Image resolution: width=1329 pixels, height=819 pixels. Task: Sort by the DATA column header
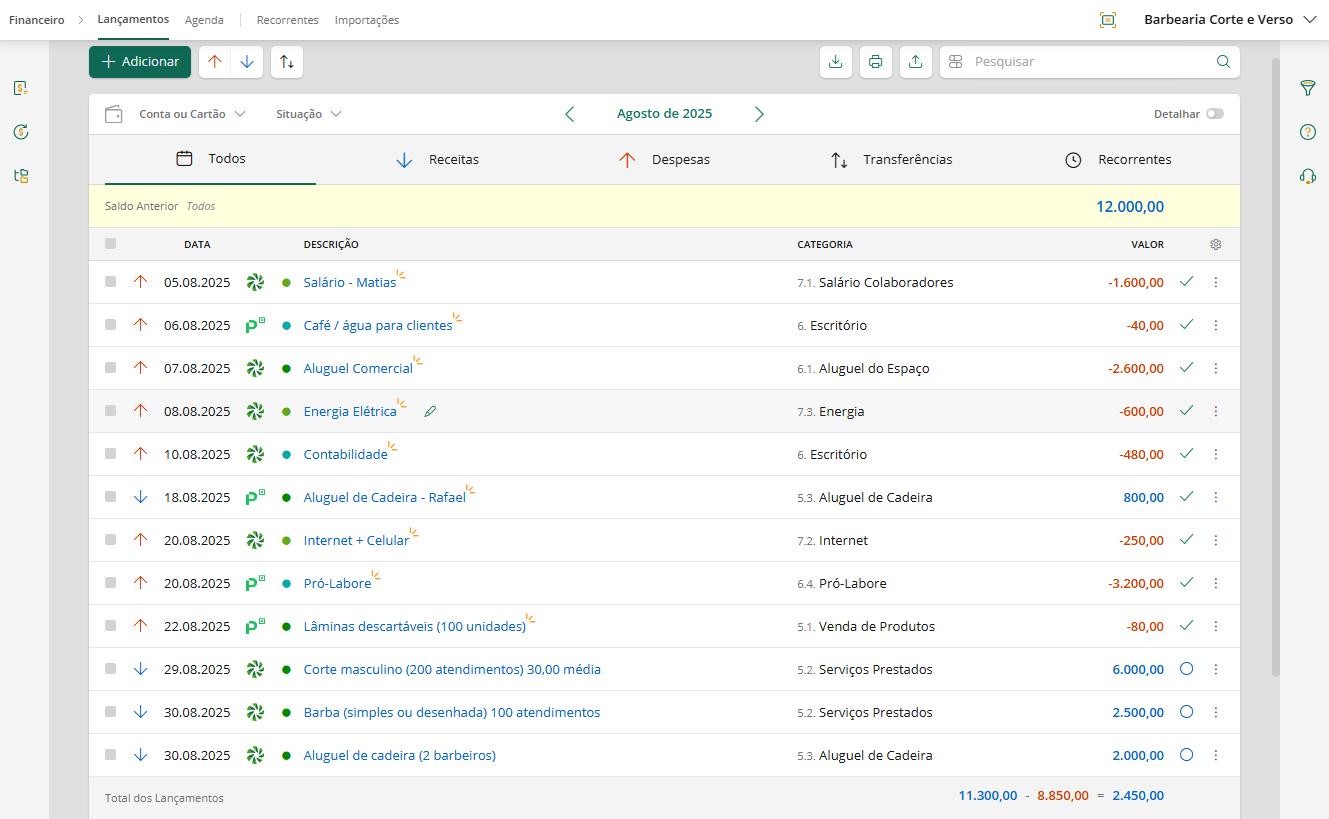click(x=197, y=244)
